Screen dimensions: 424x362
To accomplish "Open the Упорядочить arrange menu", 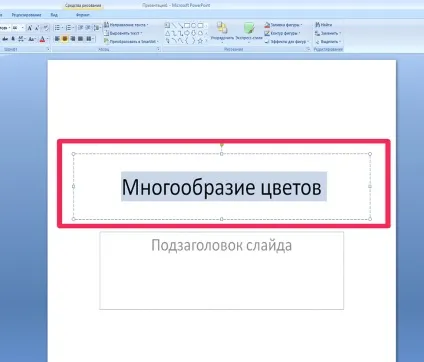I will point(222,33).
